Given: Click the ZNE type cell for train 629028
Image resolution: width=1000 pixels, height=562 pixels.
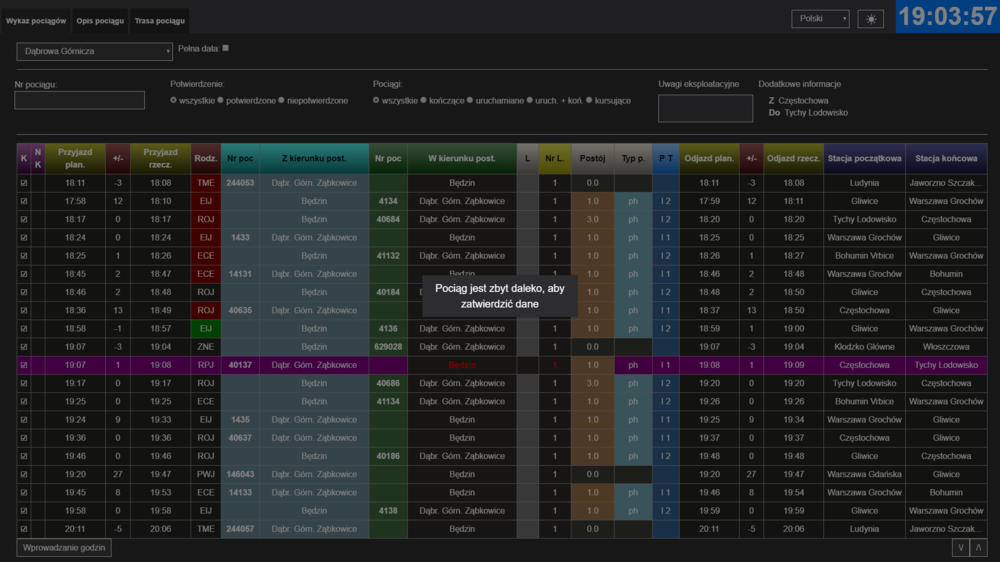Looking at the screenshot, I should (205, 347).
